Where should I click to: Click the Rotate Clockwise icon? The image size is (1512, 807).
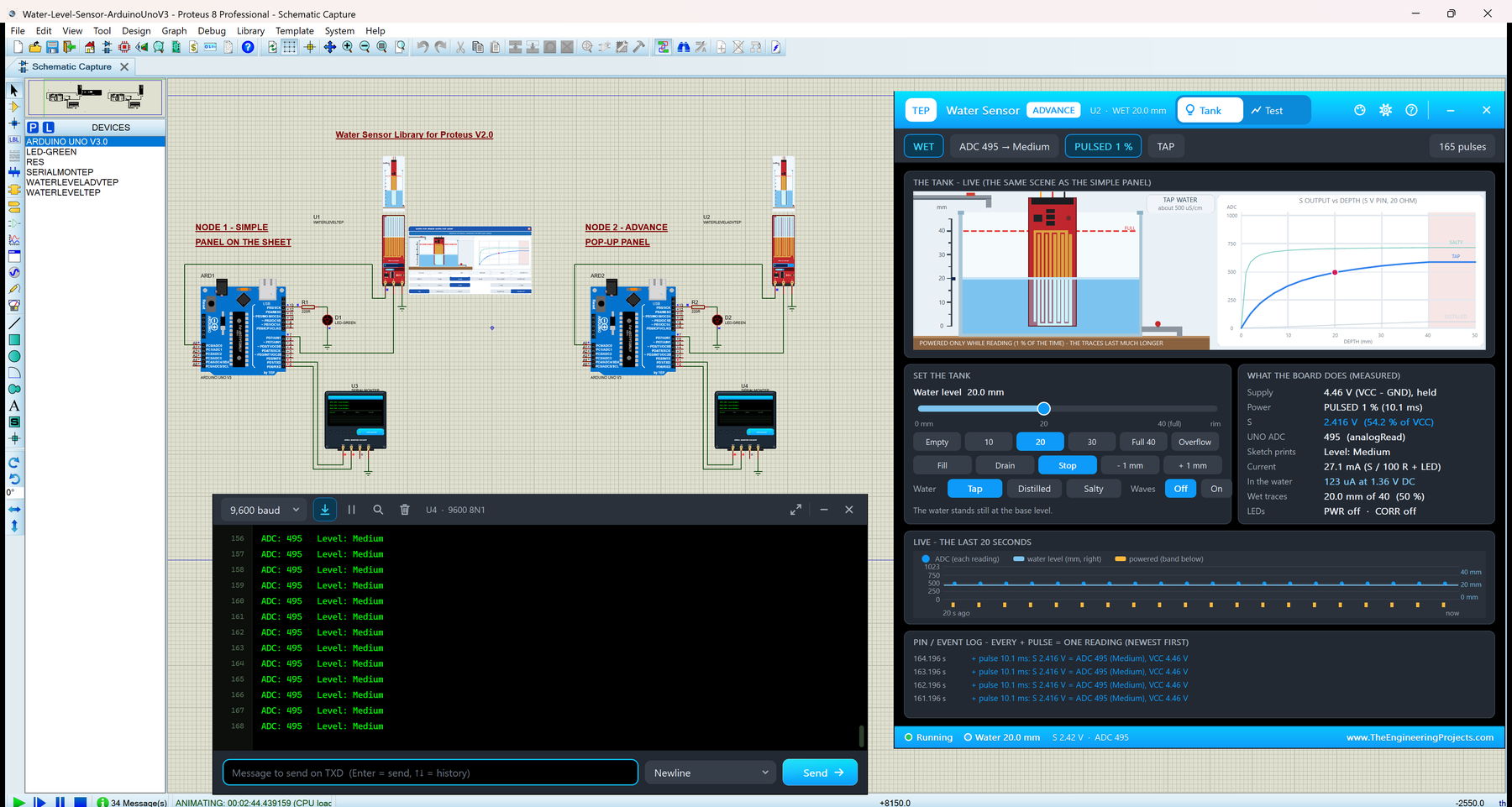(x=14, y=463)
